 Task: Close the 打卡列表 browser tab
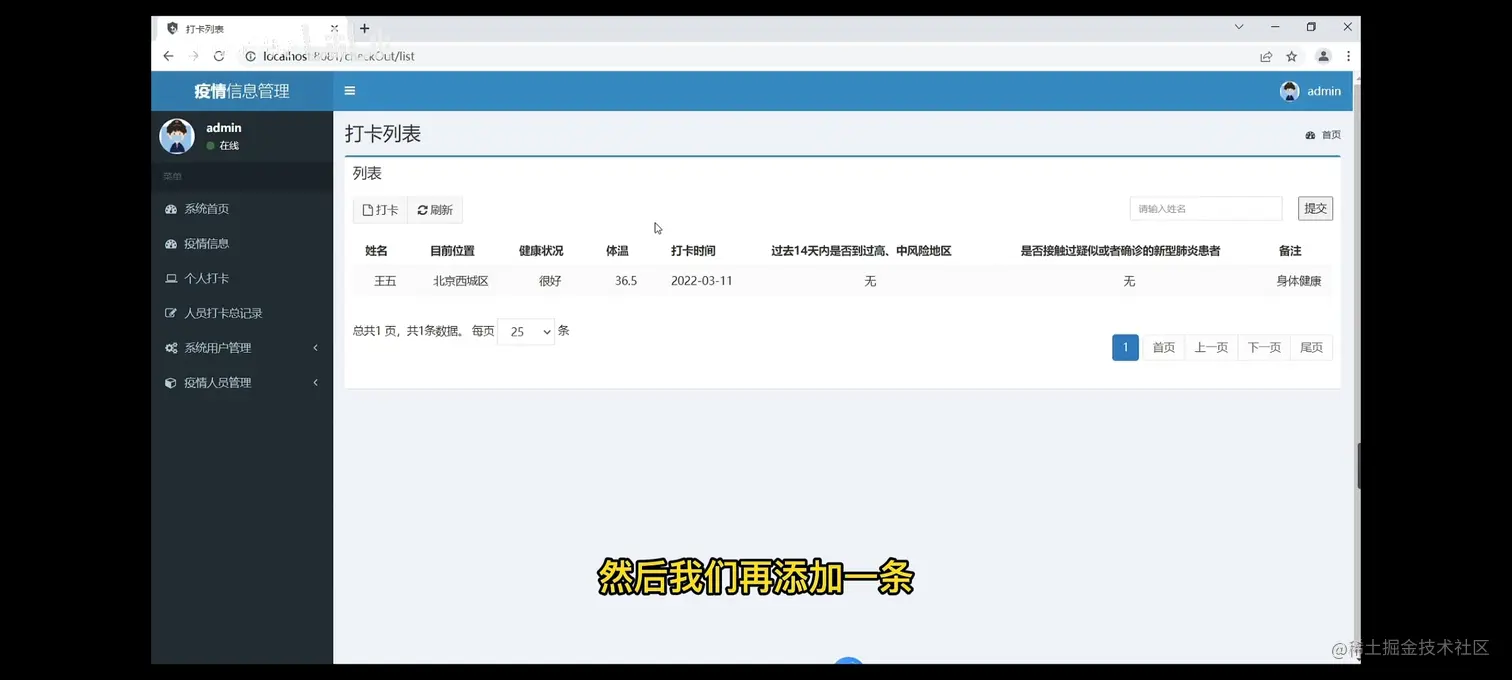pos(335,29)
